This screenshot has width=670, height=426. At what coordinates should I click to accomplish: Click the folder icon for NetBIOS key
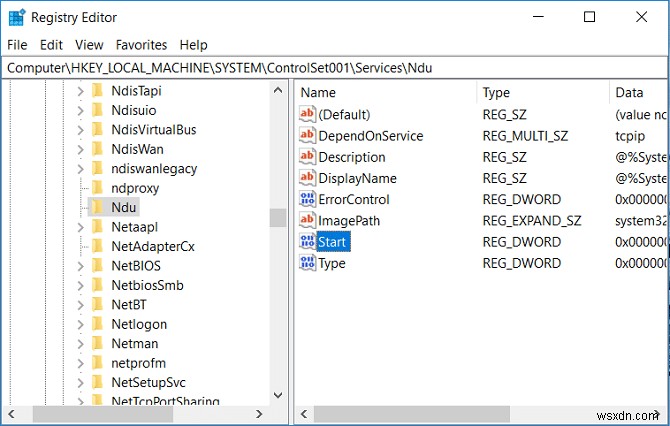click(98, 266)
